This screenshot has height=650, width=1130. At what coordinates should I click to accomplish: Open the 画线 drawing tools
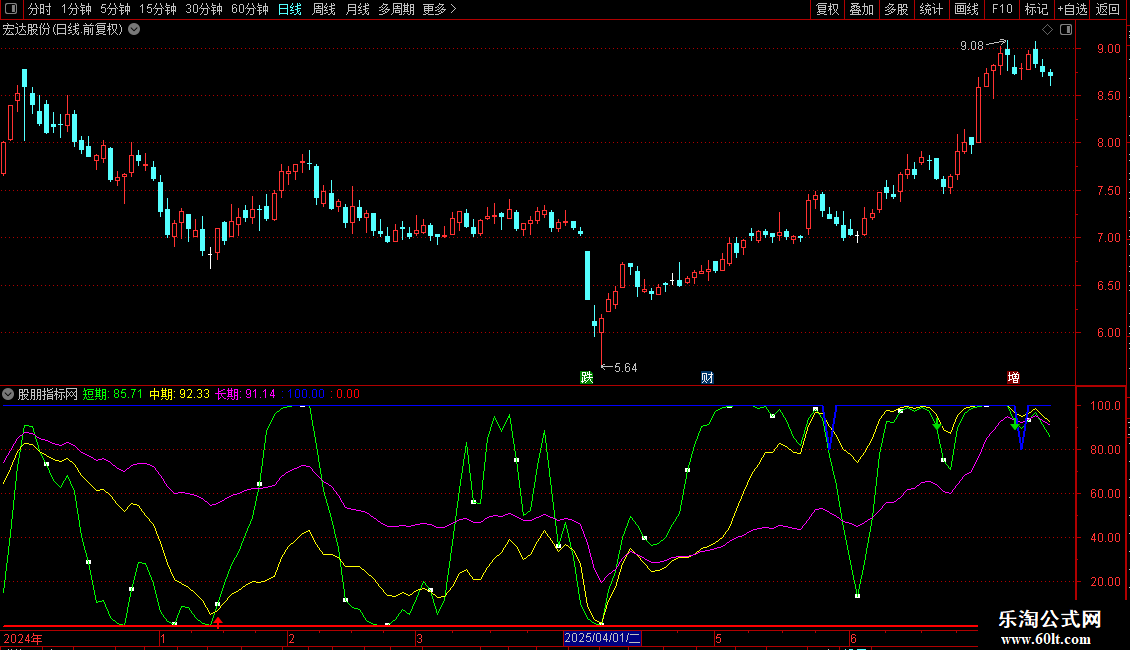967,10
